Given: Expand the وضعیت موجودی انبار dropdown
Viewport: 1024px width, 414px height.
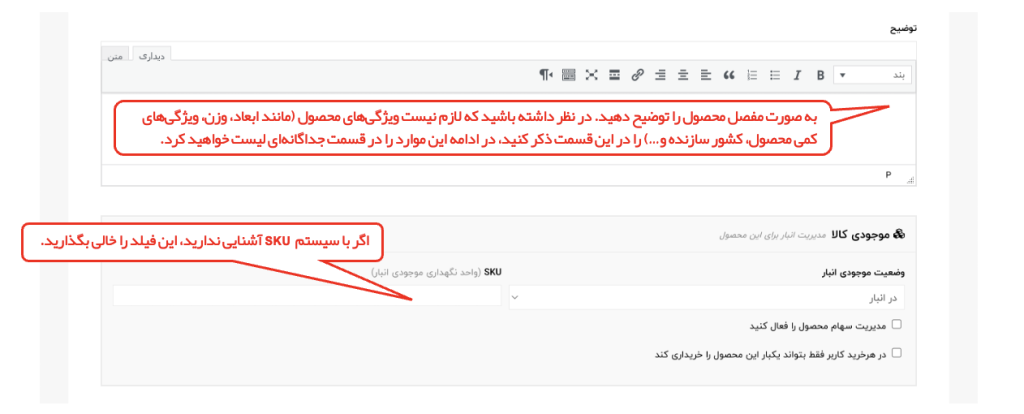Looking at the screenshot, I should click(711, 297).
